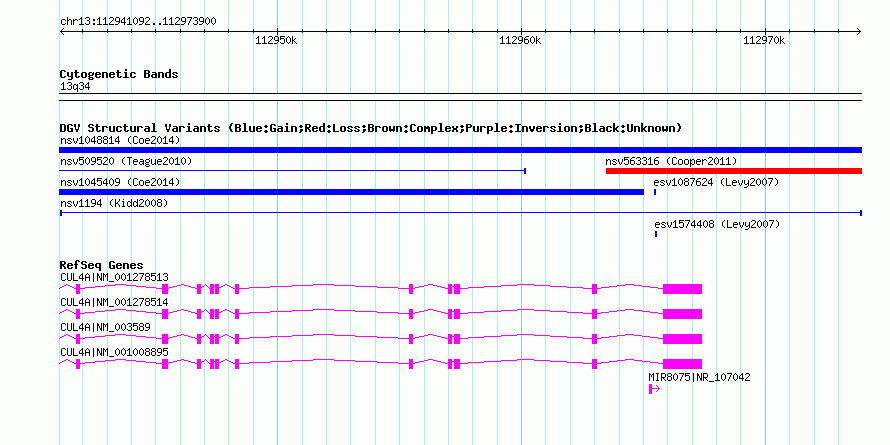Click the 112970k ruler tick label
Viewport: 890px width, 445px height.
click(765, 40)
